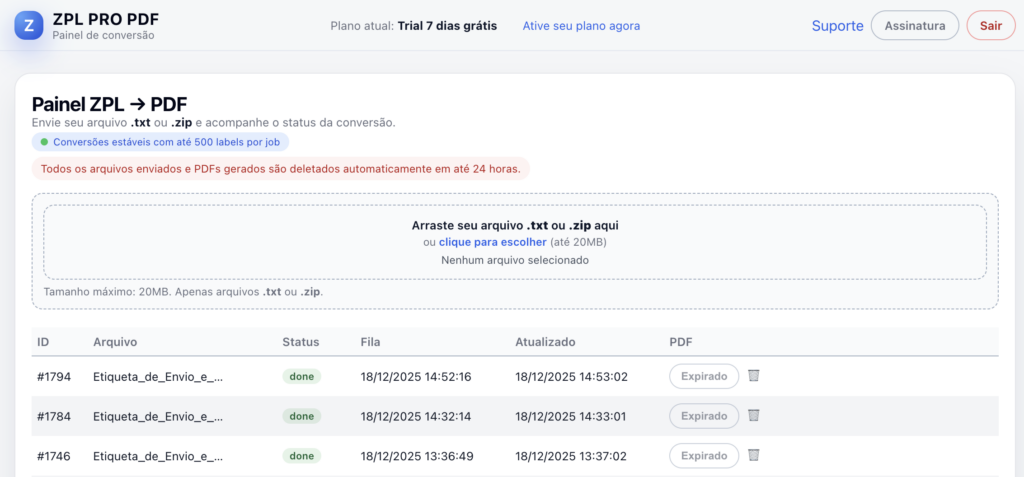
Task: Follow the 'Ative seu plano agora' link
Action: coord(581,26)
